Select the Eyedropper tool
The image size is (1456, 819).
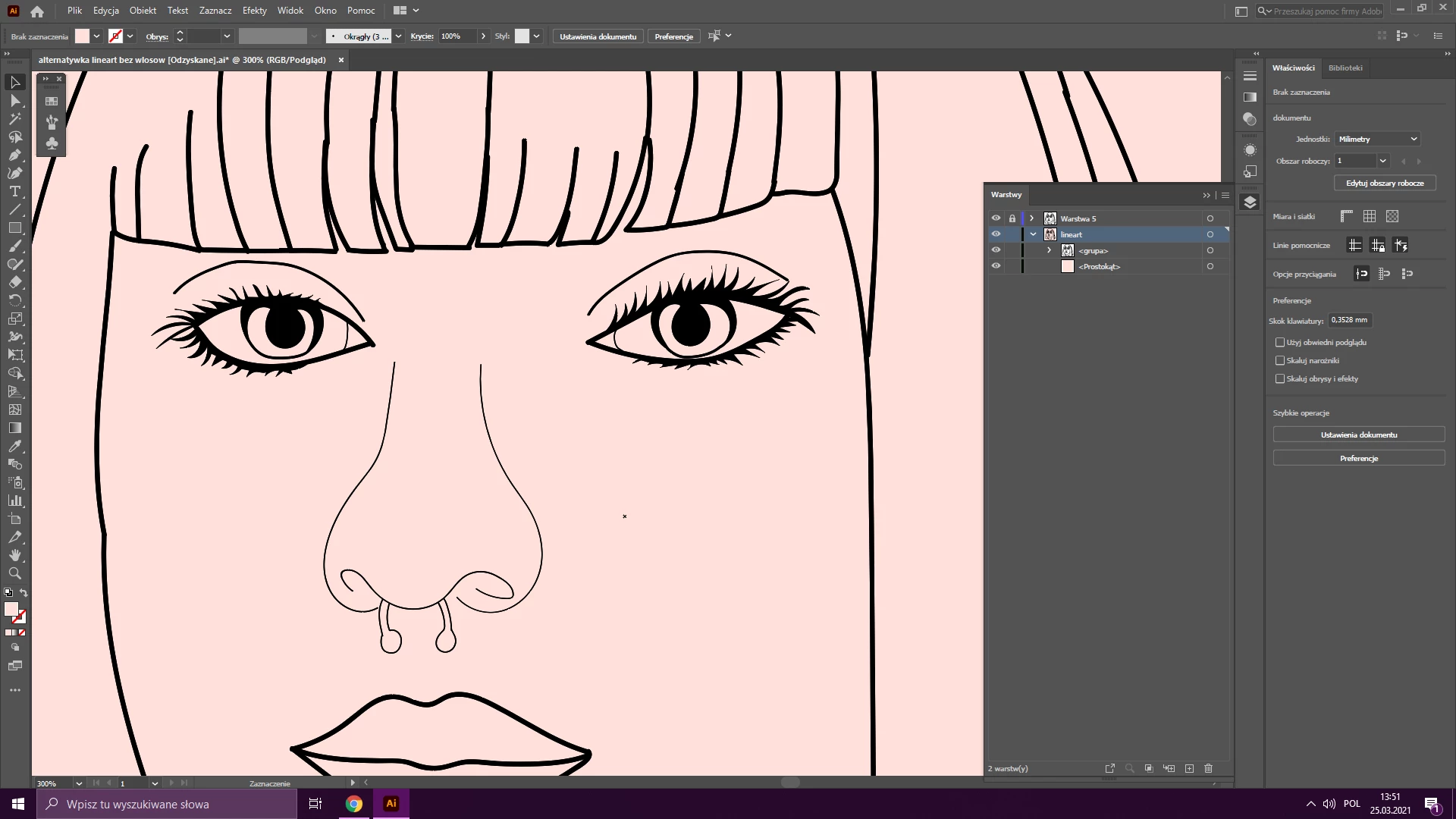(14, 447)
